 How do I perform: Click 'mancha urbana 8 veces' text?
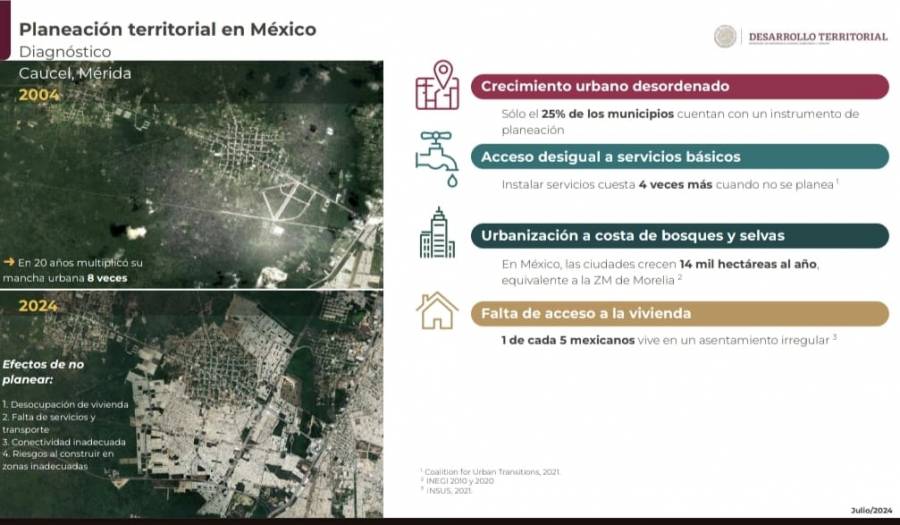65,278
